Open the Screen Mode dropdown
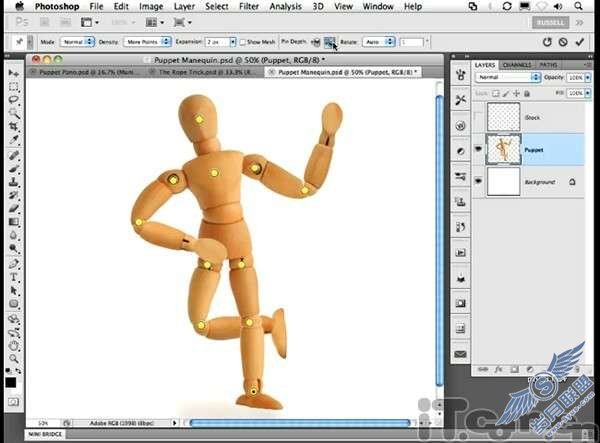Screen dimensions: 600x443 pyautogui.click(x=182, y=23)
